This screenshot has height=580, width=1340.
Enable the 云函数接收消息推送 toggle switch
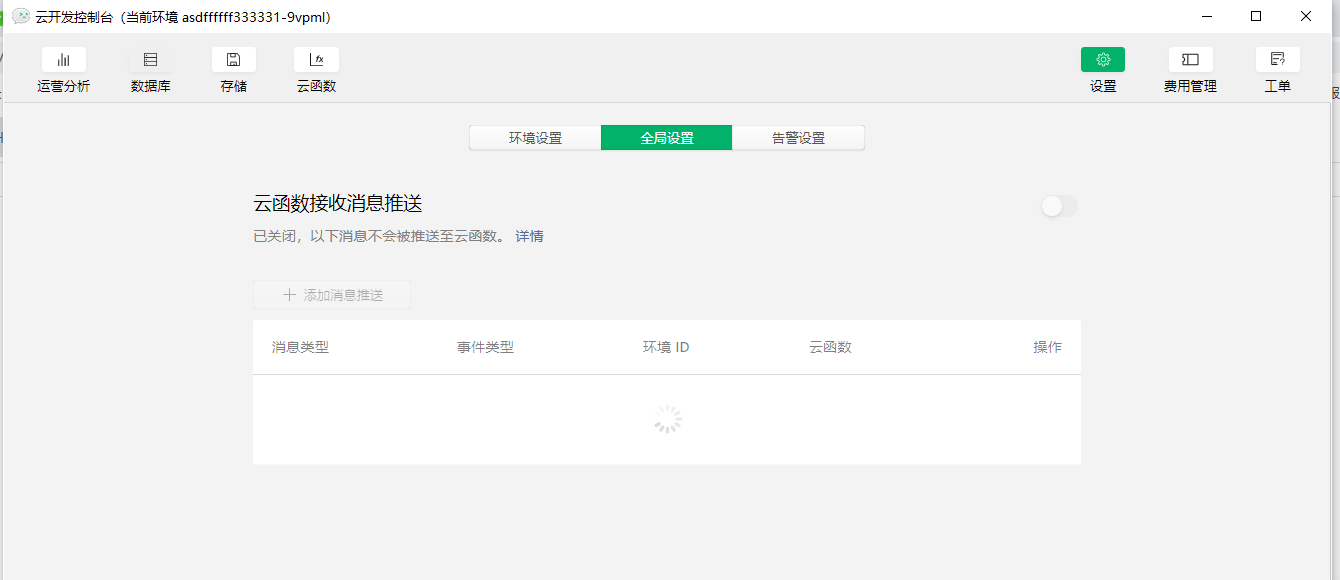click(1059, 206)
